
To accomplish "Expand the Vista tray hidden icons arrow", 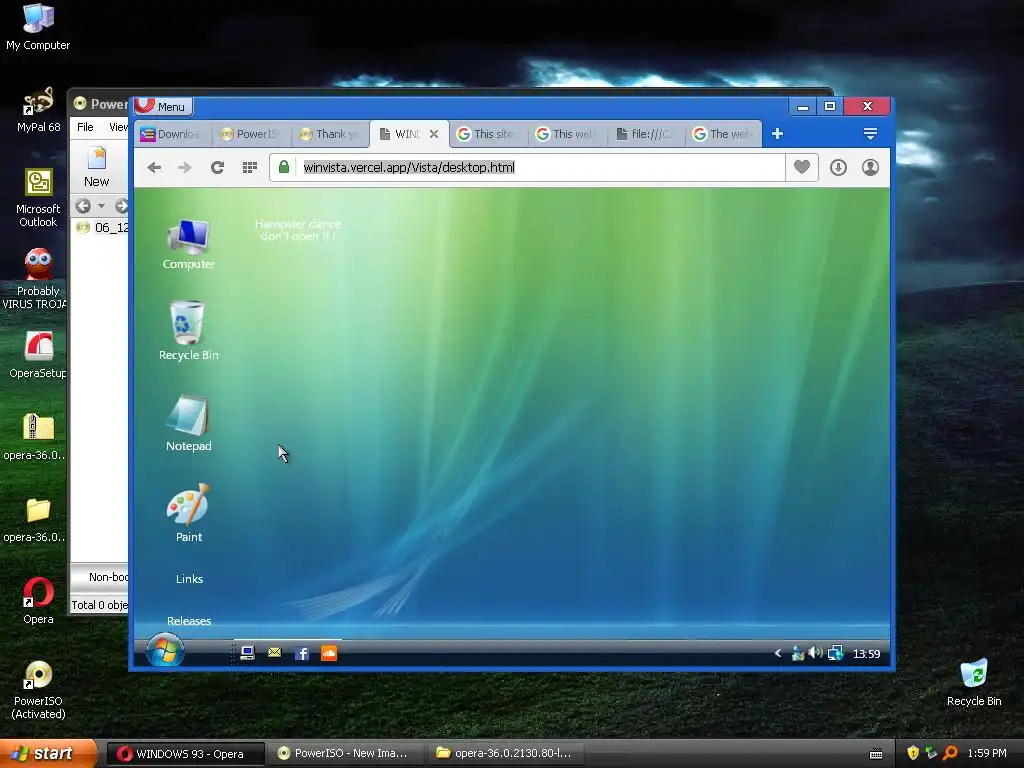I will (777, 653).
